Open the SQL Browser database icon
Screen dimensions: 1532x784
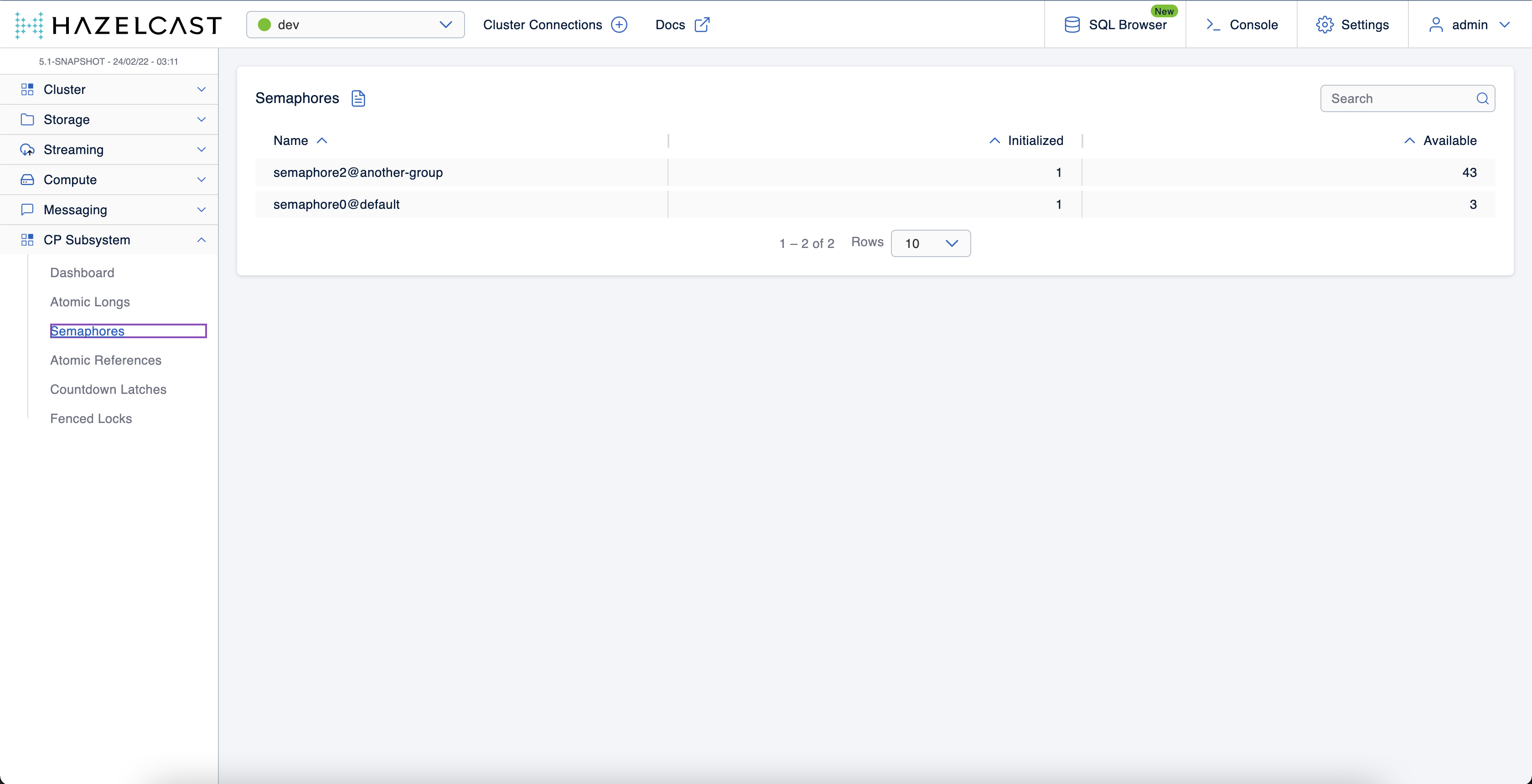pyautogui.click(x=1071, y=25)
